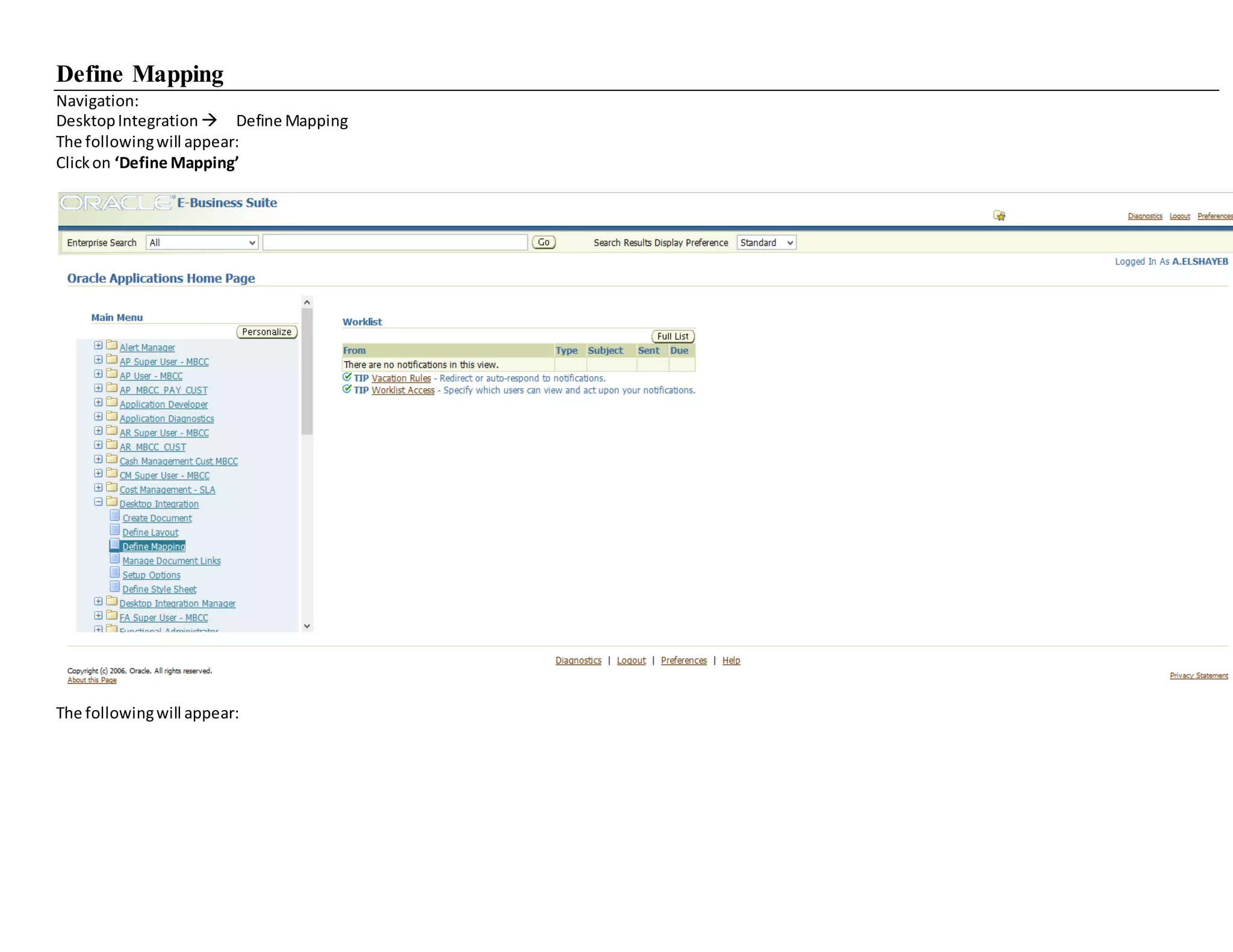The width and height of the screenshot is (1233, 952).
Task: Click the Worklist Subject column header
Action: pyautogui.click(x=611, y=350)
